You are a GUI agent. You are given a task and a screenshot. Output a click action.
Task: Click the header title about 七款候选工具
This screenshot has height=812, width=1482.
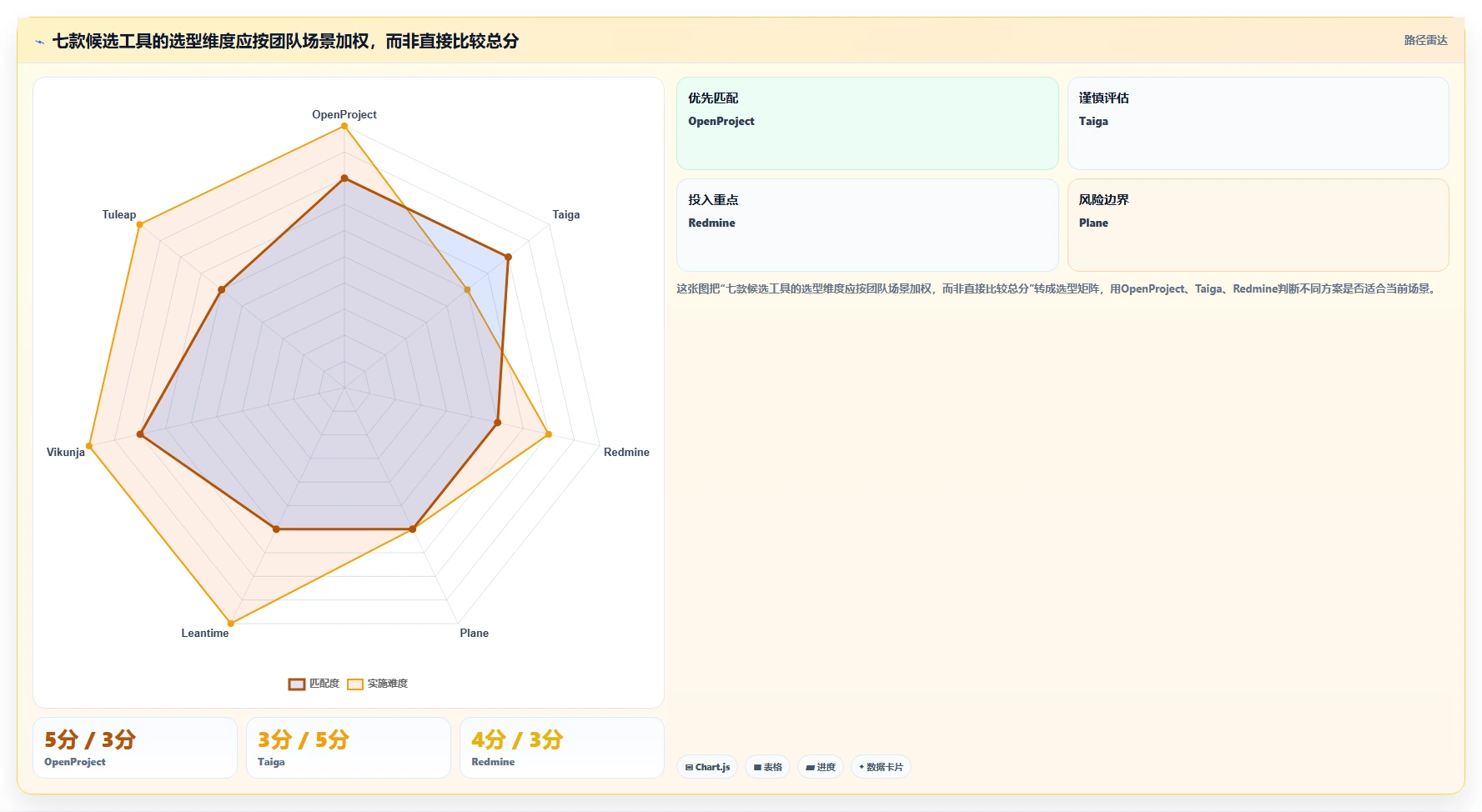285,41
